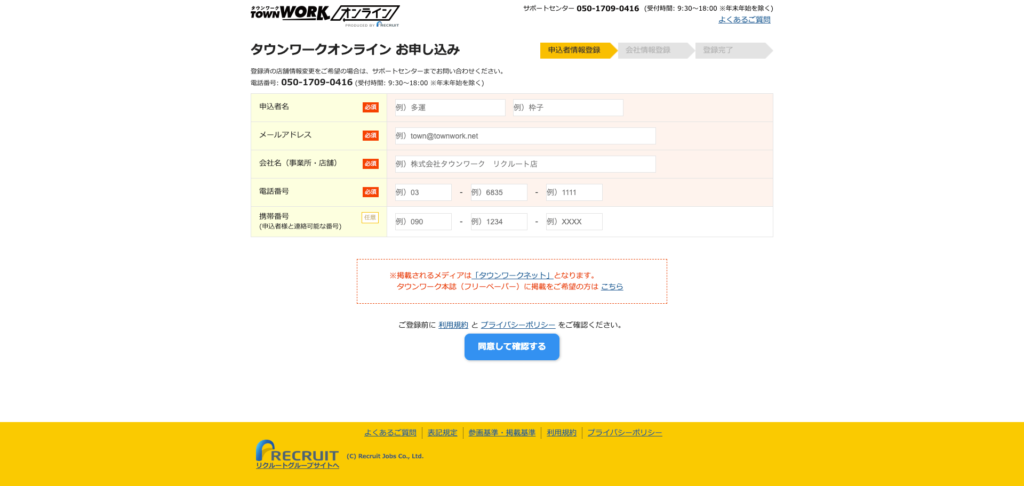This screenshot has height=486, width=1024.
Task: Click the TownWork Online logo
Action: click(x=325, y=16)
